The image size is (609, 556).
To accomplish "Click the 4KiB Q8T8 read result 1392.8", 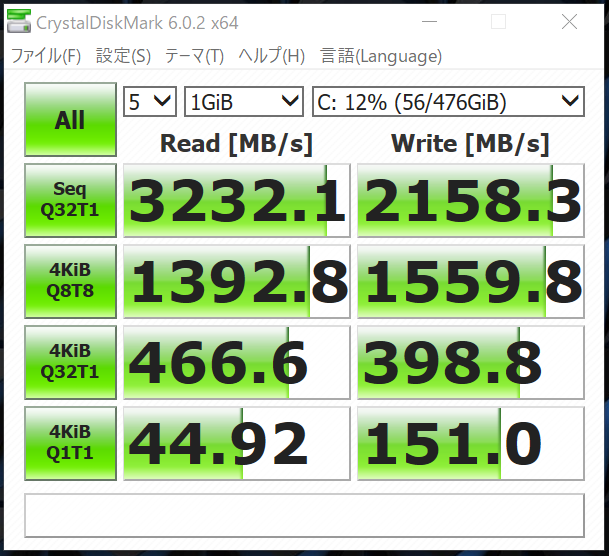I will 237,281.
